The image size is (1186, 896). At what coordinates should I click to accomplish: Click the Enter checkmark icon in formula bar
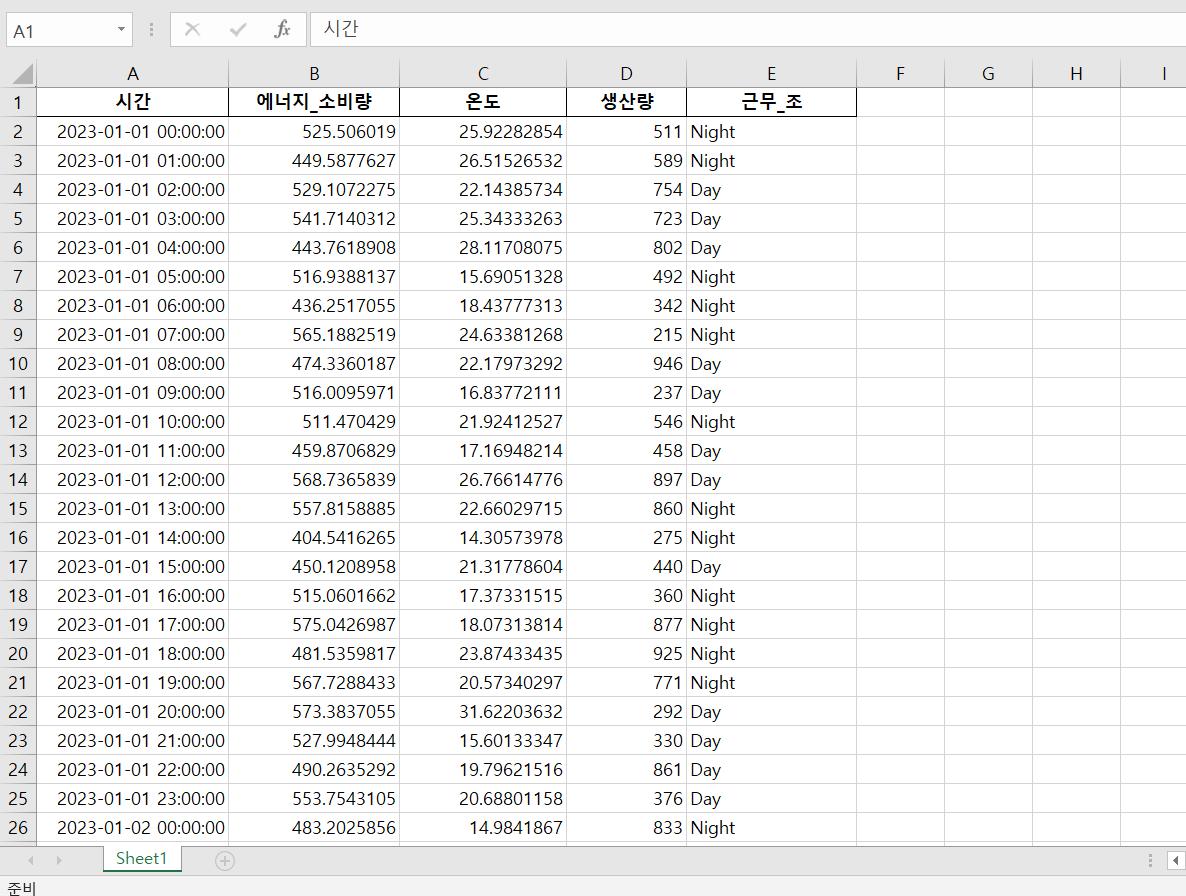pyautogui.click(x=237, y=30)
